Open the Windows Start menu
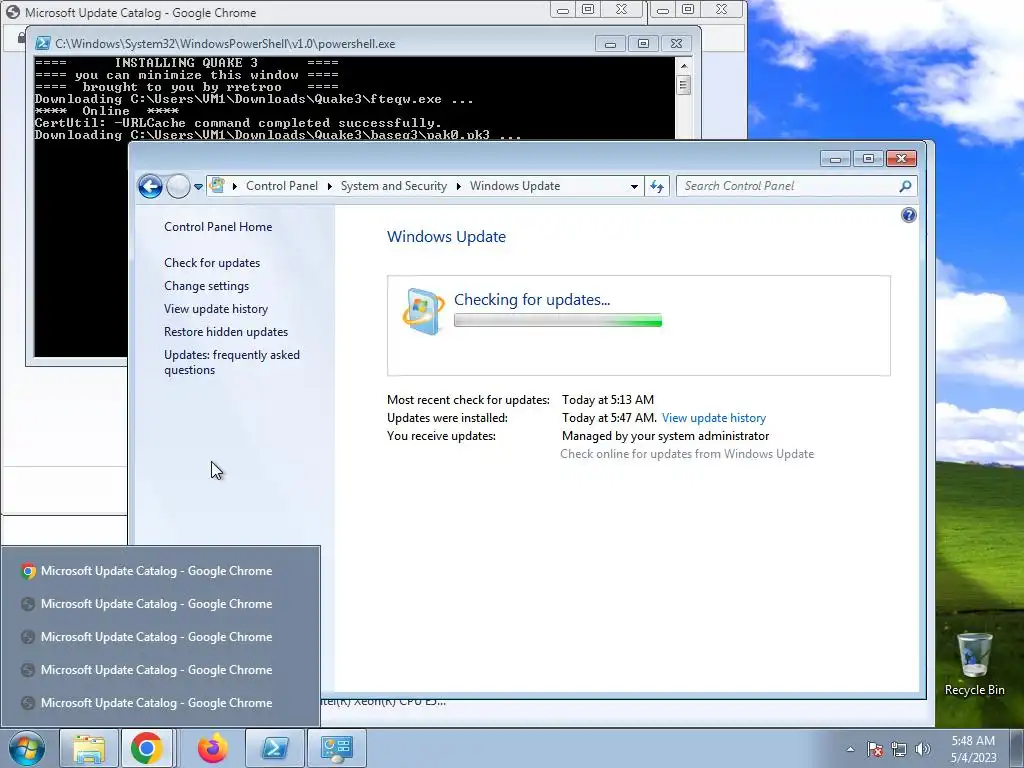Viewport: 1024px width, 768px height. [x=27, y=748]
